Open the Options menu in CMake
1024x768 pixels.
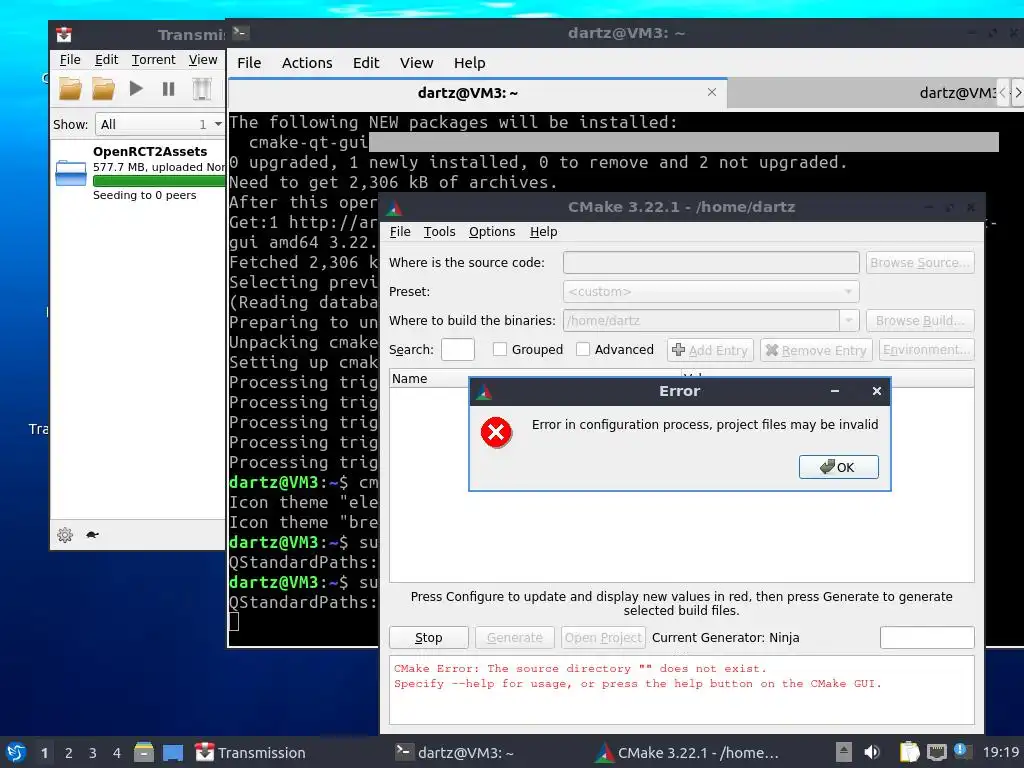[x=492, y=232]
